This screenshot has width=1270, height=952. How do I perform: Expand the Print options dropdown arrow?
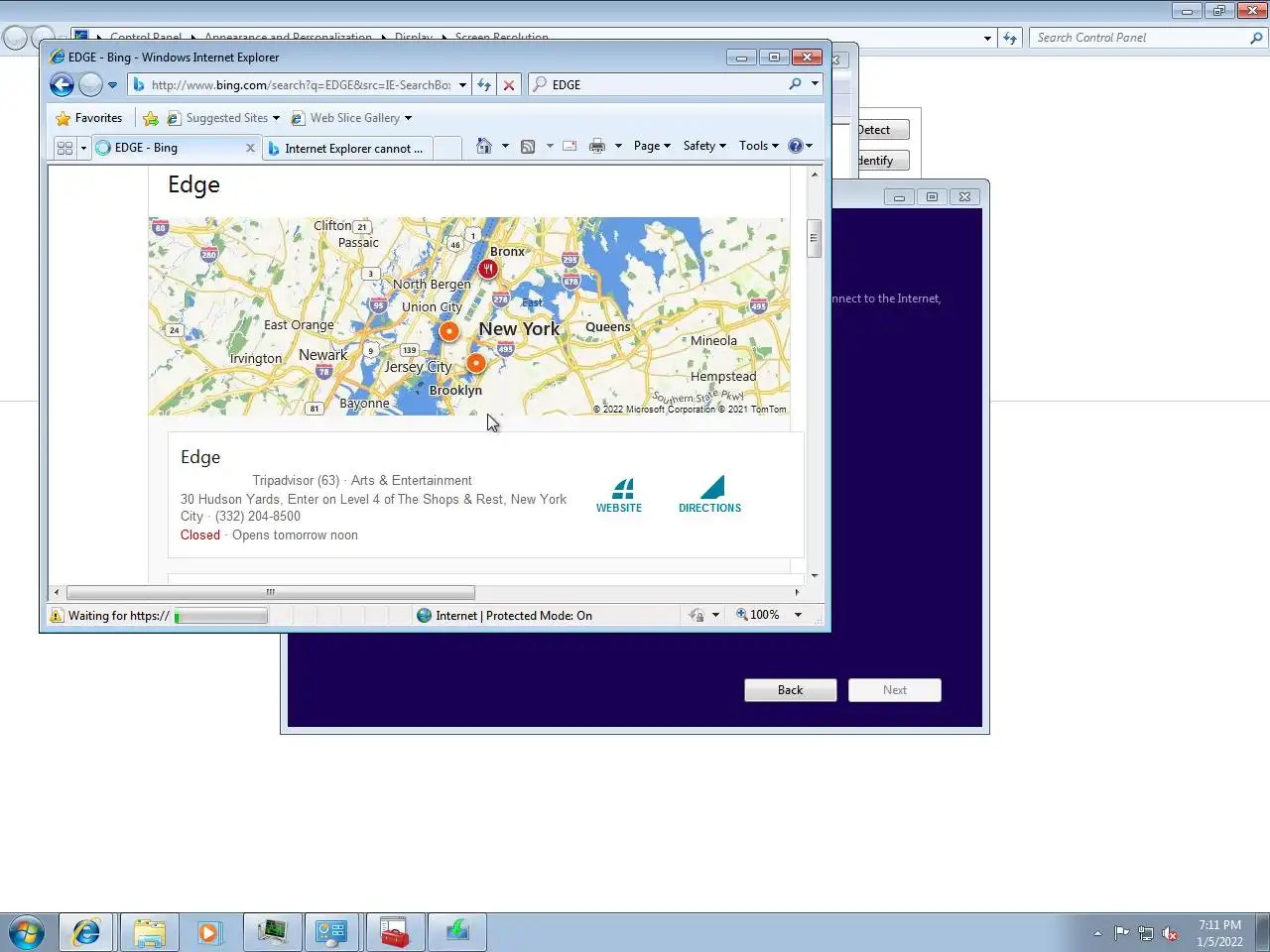point(618,146)
